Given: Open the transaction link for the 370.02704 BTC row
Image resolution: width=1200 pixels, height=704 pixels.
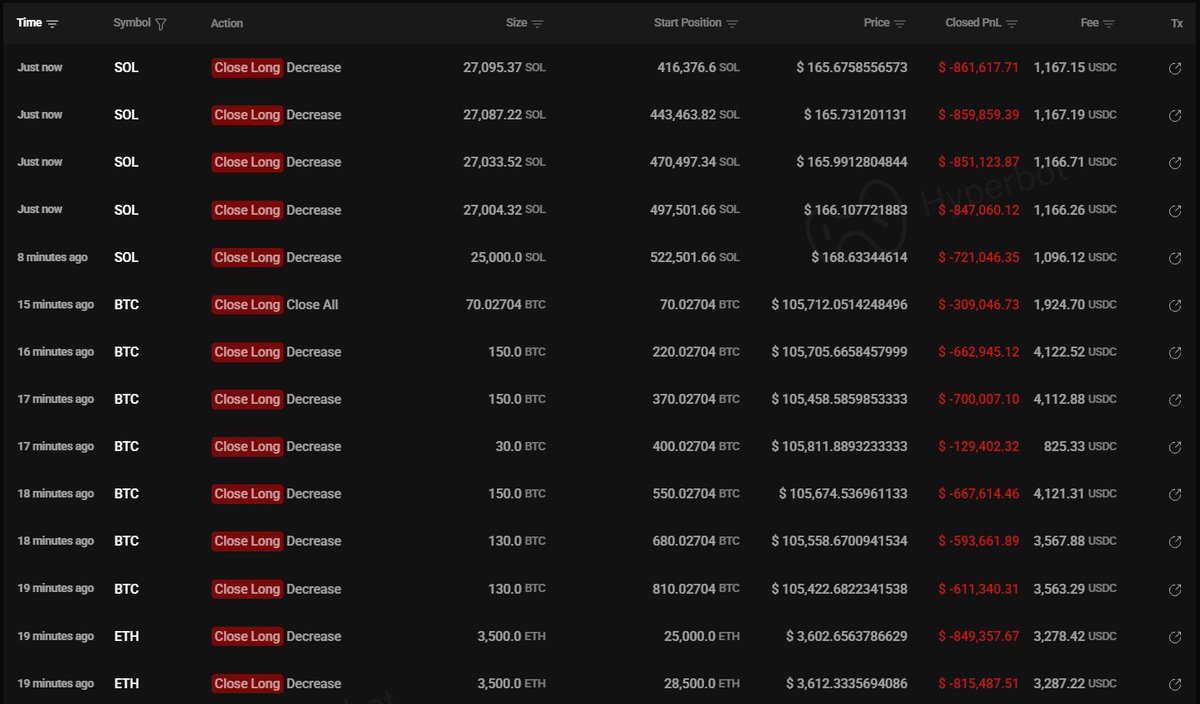Looking at the screenshot, I should click(1175, 400).
